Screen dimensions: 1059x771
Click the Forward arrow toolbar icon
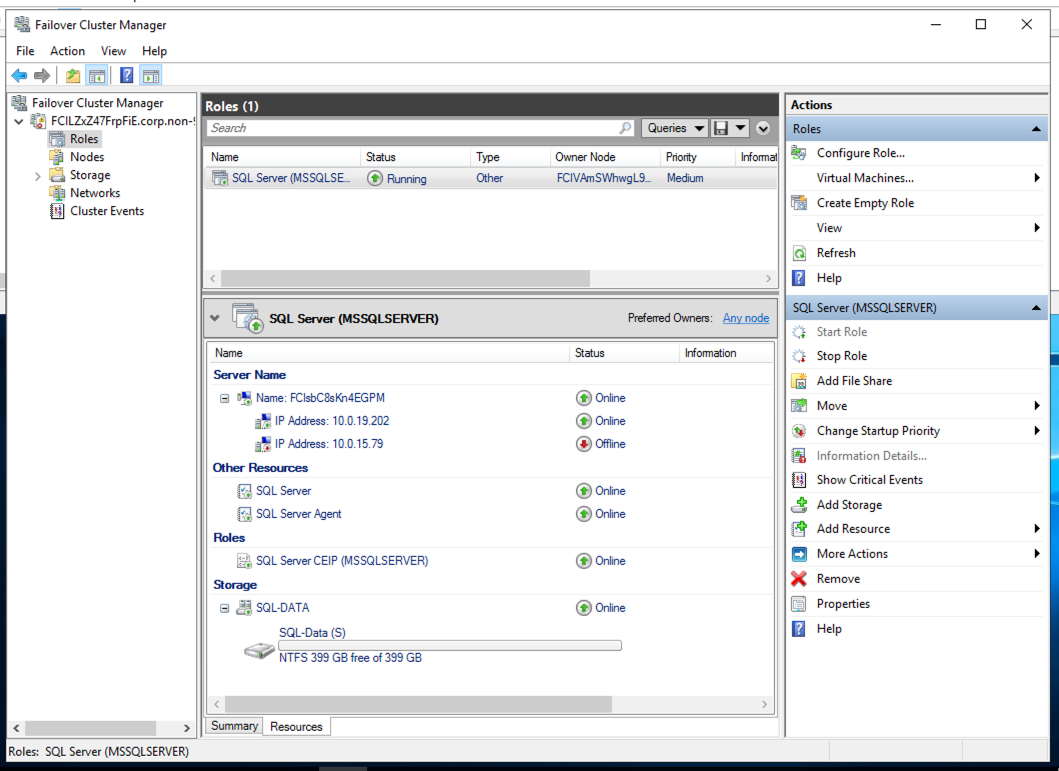[42, 76]
